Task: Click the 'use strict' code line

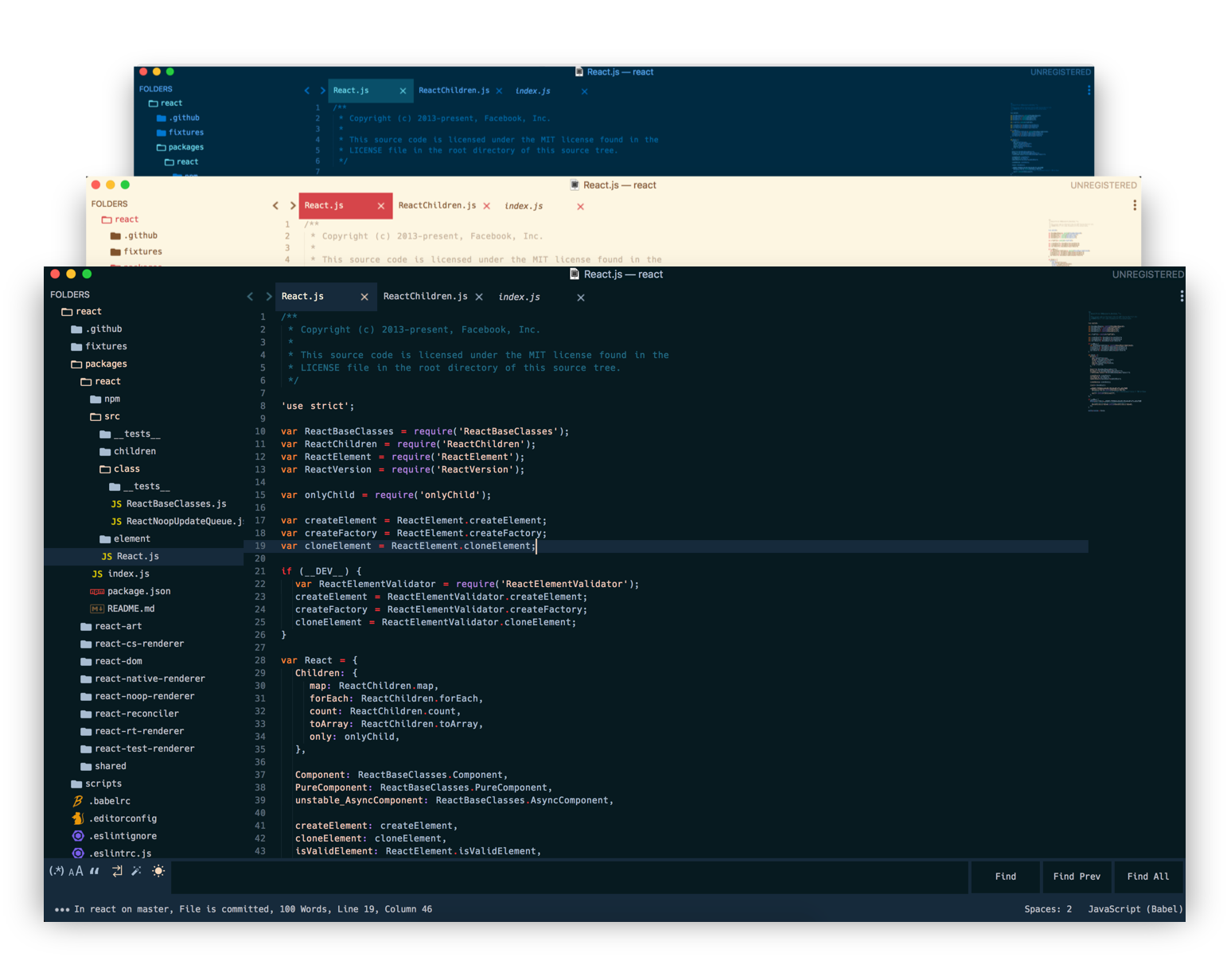Action: click(x=317, y=406)
